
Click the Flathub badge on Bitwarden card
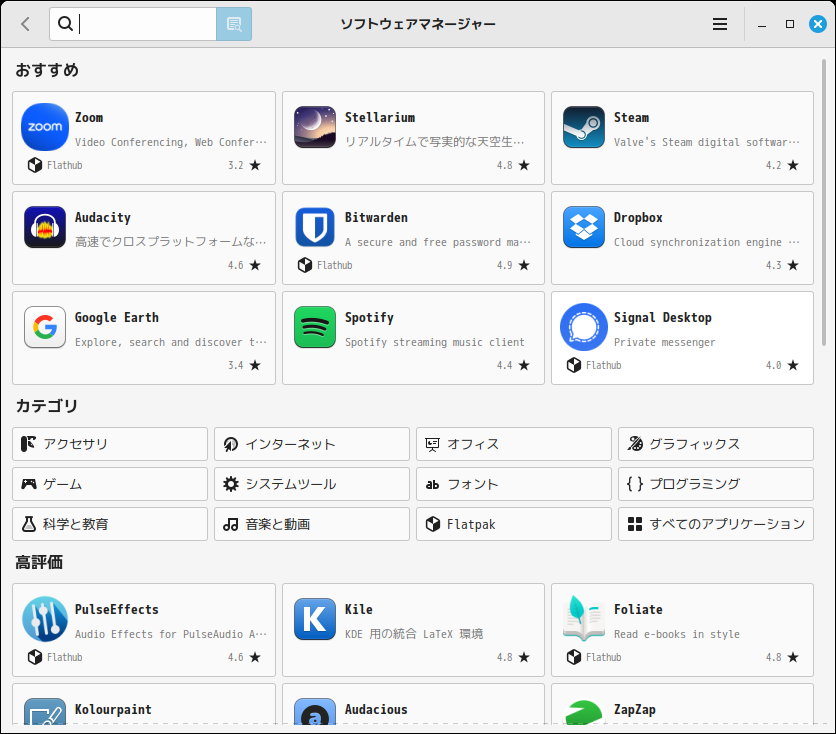click(325, 265)
